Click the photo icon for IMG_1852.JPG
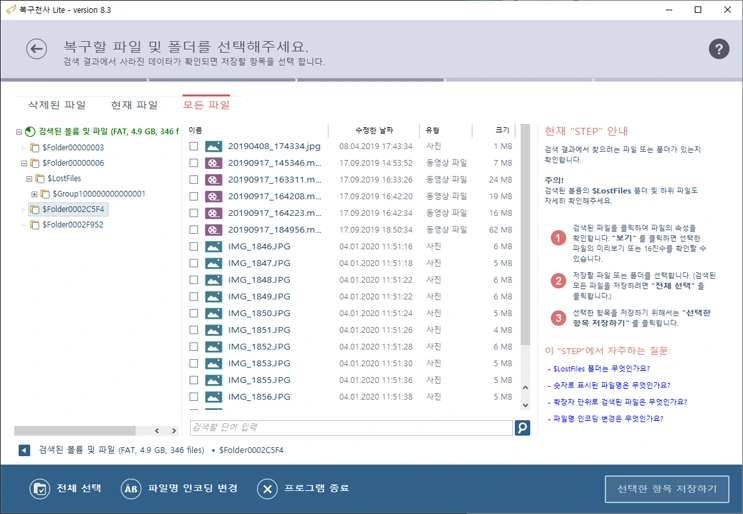Viewport: 743px width, 514px height. 214,347
